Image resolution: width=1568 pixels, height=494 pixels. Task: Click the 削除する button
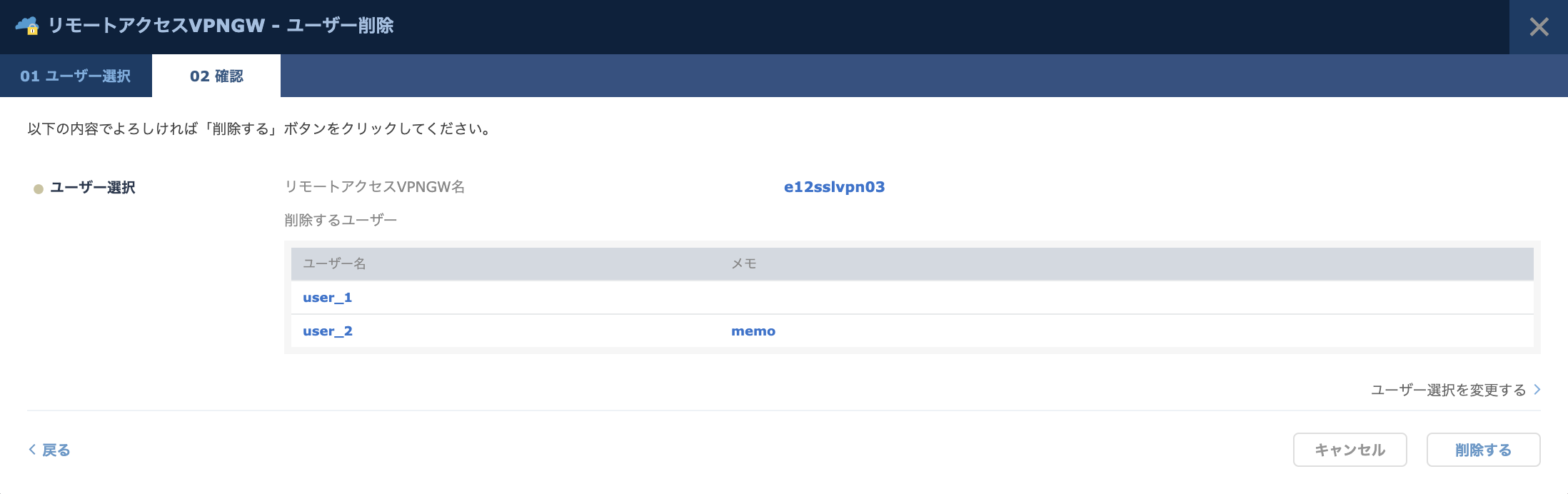(x=1483, y=450)
